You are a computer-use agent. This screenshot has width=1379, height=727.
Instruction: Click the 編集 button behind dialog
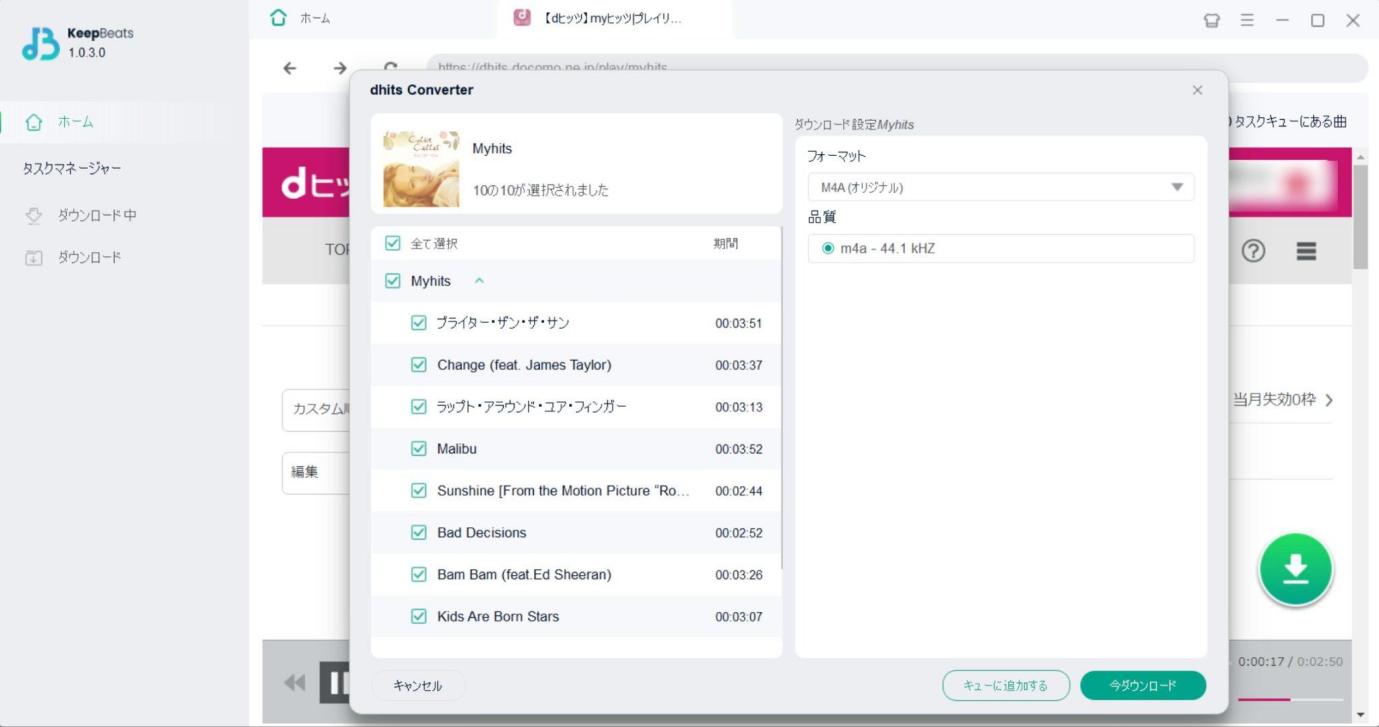[x=316, y=472]
